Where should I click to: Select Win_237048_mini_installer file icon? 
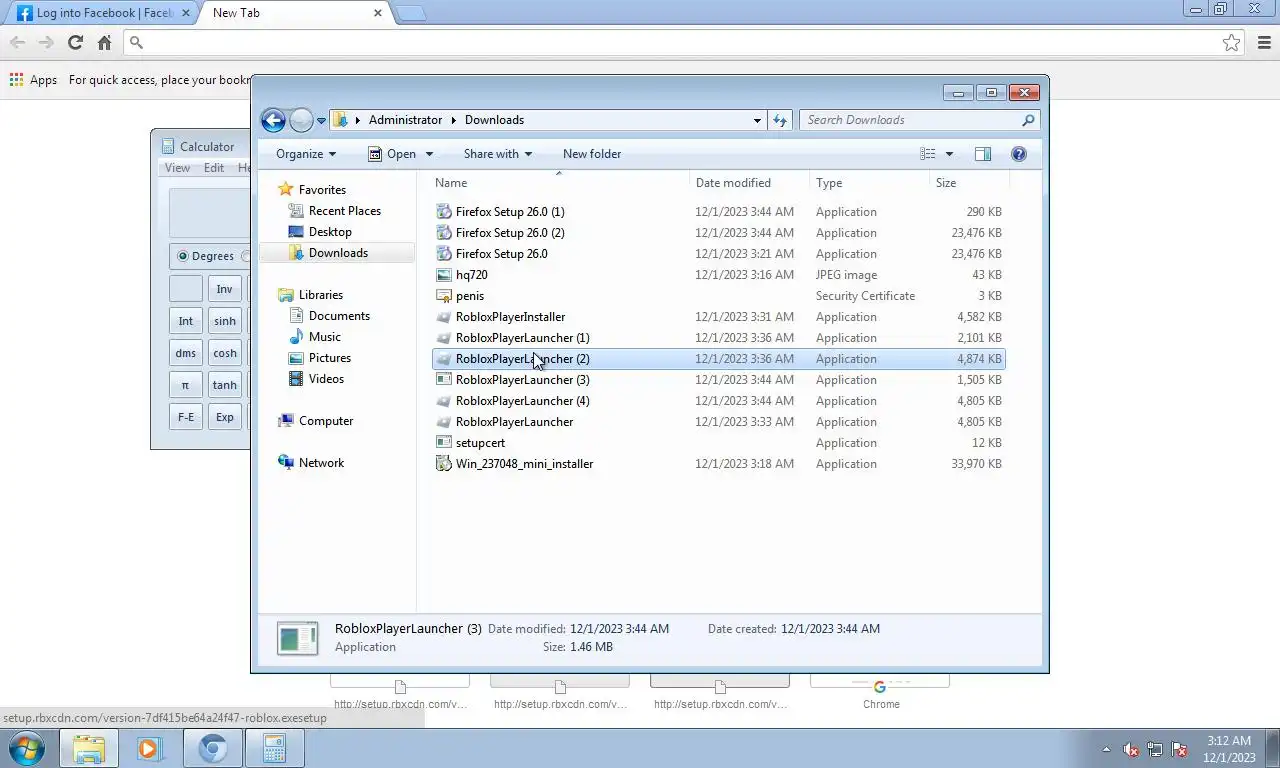click(444, 464)
